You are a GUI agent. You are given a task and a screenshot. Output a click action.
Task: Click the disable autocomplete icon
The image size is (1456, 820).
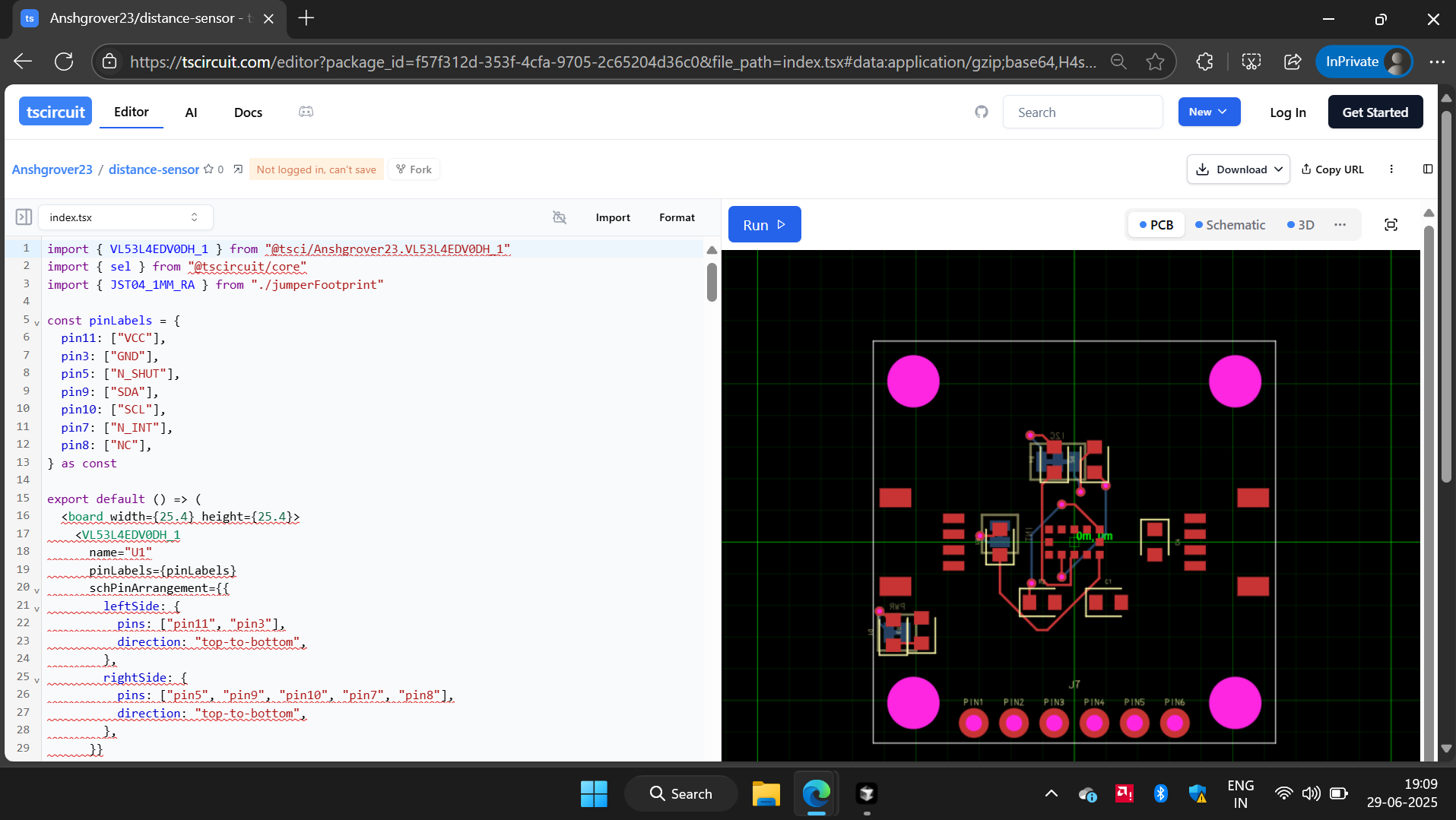pos(560,217)
